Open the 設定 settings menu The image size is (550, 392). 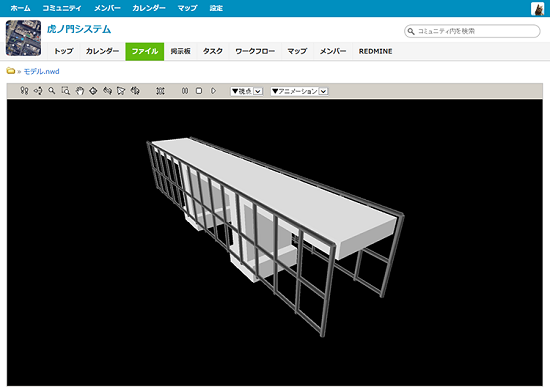pyautogui.click(x=216, y=8)
